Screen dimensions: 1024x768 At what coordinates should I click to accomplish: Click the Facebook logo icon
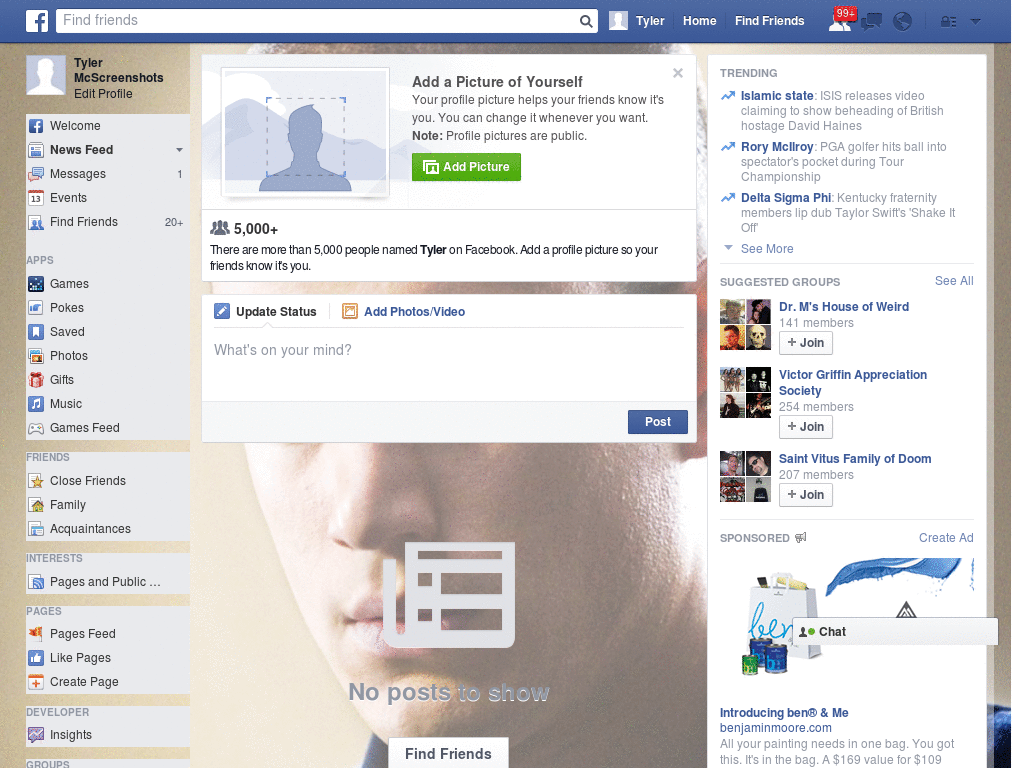(37, 21)
